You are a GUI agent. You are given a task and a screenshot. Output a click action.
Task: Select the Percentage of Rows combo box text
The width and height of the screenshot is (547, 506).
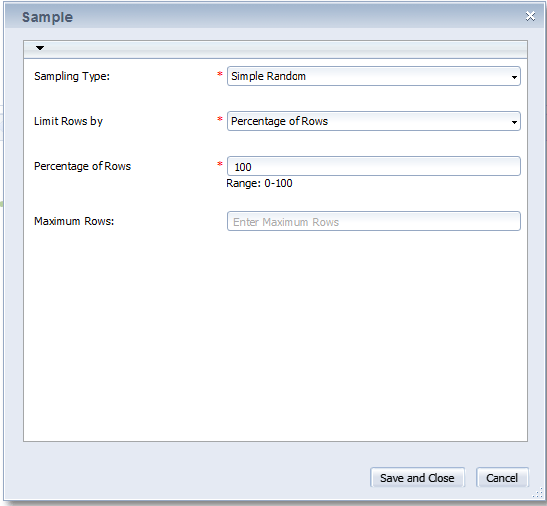click(x=279, y=121)
